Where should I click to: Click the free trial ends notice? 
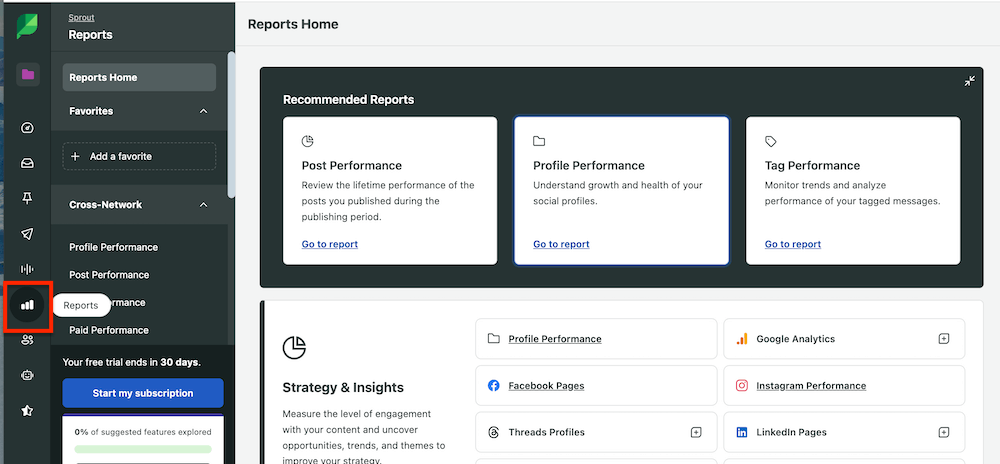tap(131, 362)
